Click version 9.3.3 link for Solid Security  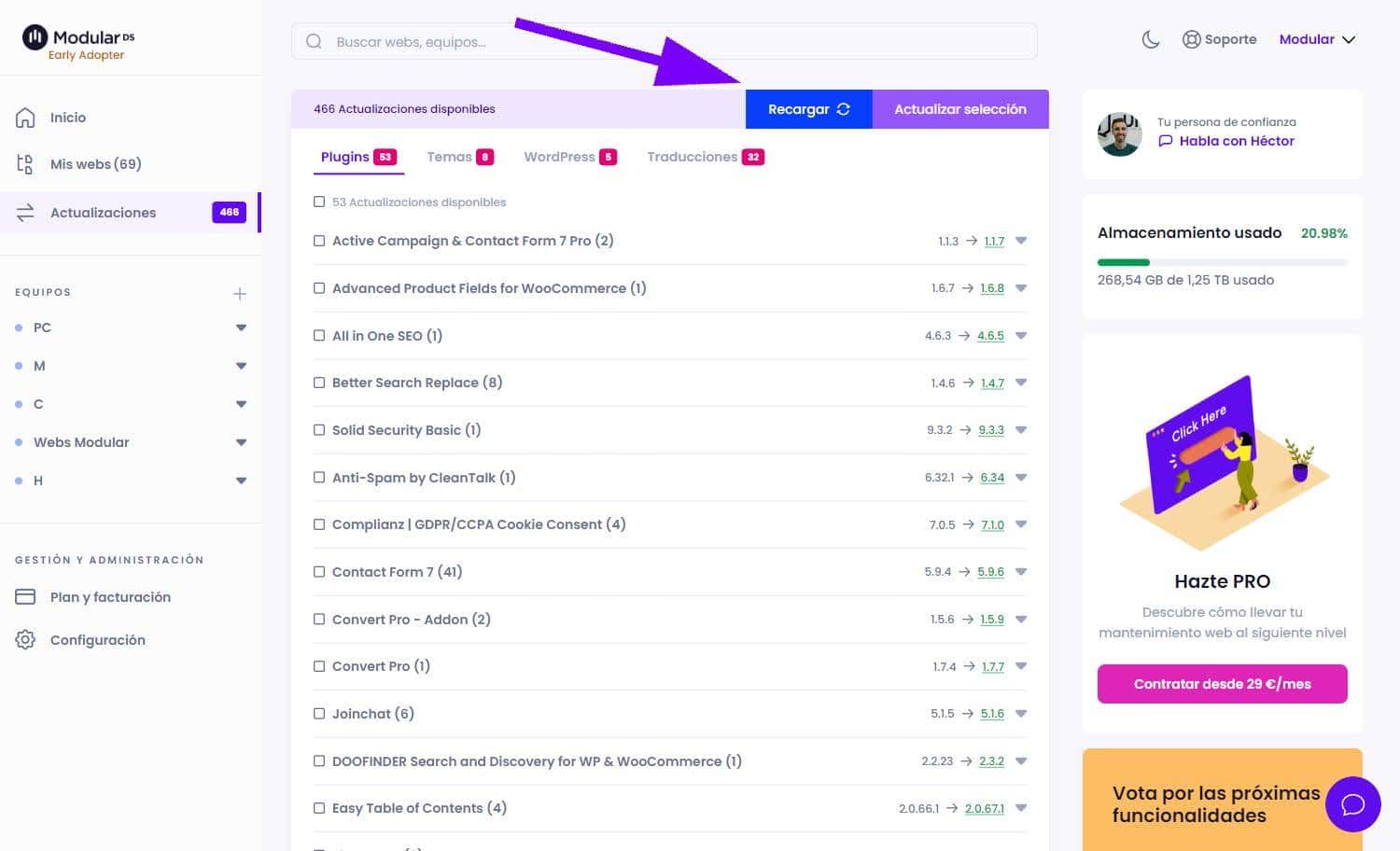pyautogui.click(x=991, y=430)
